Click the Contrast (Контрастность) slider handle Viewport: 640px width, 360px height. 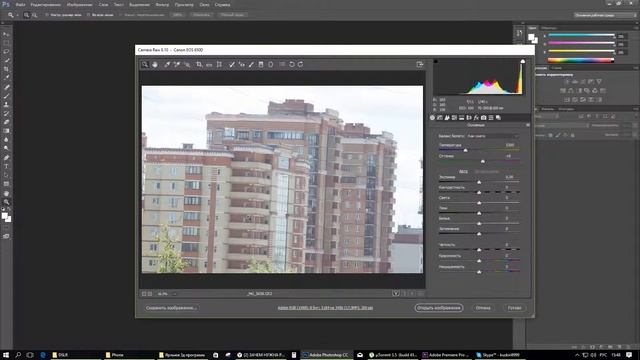pyautogui.click(x=479, y=192)
